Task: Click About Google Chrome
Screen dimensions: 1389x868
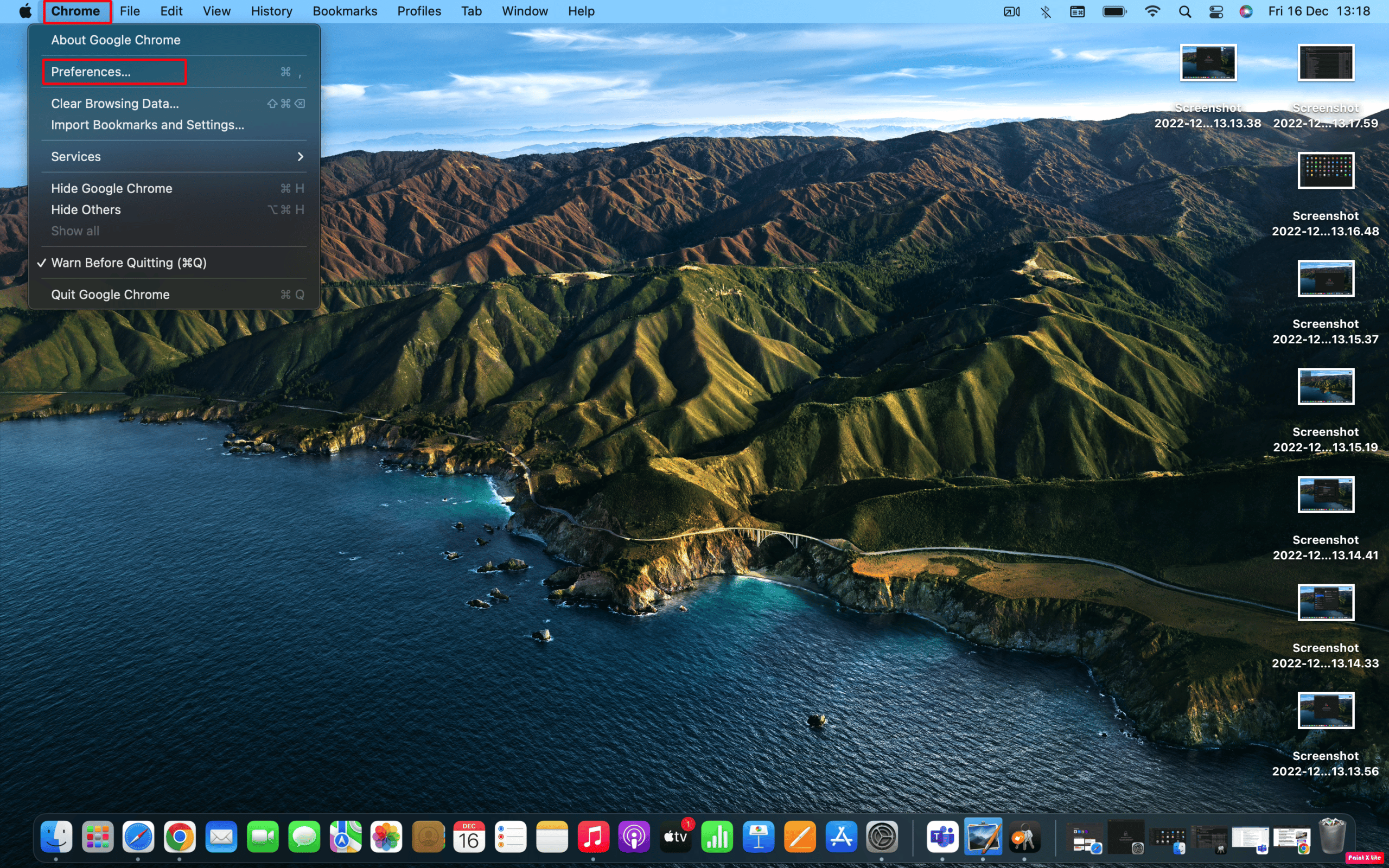Action: click(x=116, y=40)
